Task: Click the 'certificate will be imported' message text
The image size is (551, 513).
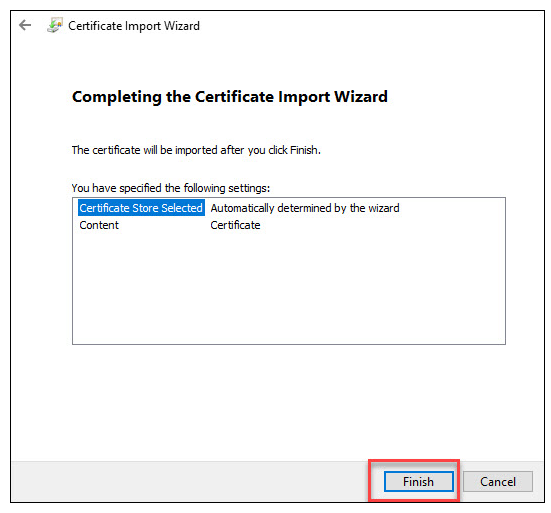Action: (x=196, y=150)
